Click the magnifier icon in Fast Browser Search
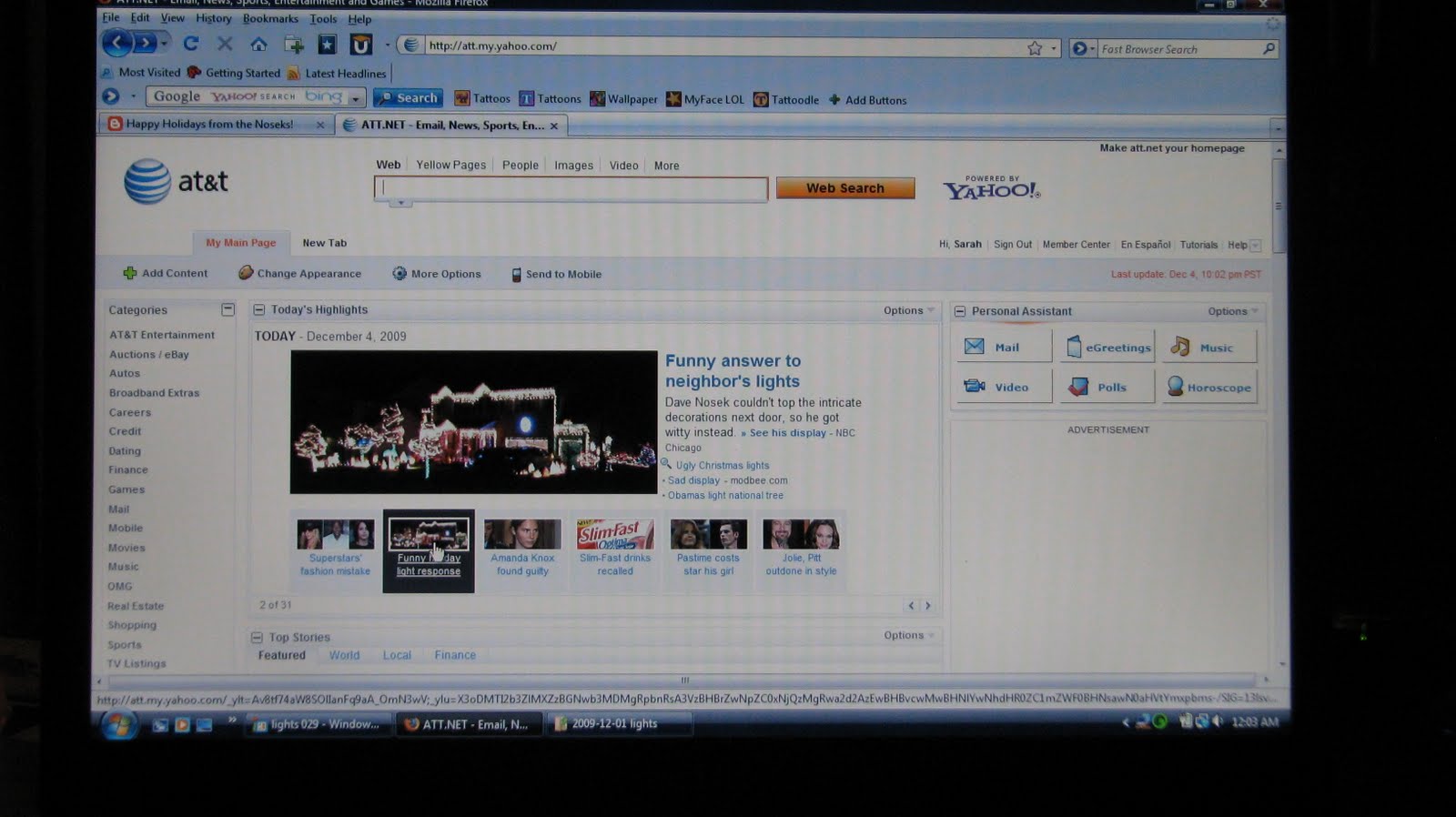1456x817 pixels. pyautogui.click(x=1269, y=49)
